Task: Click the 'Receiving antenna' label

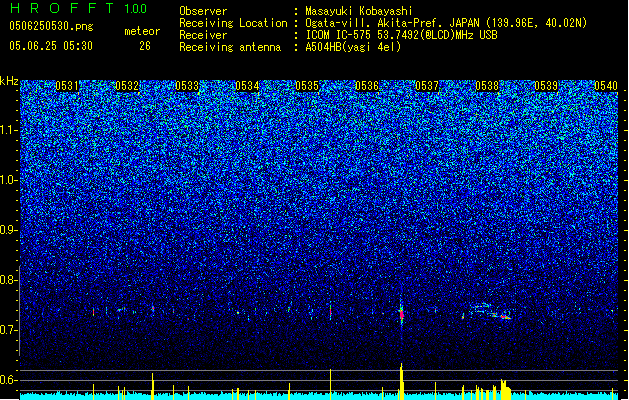Action: (x=230, y=47)
